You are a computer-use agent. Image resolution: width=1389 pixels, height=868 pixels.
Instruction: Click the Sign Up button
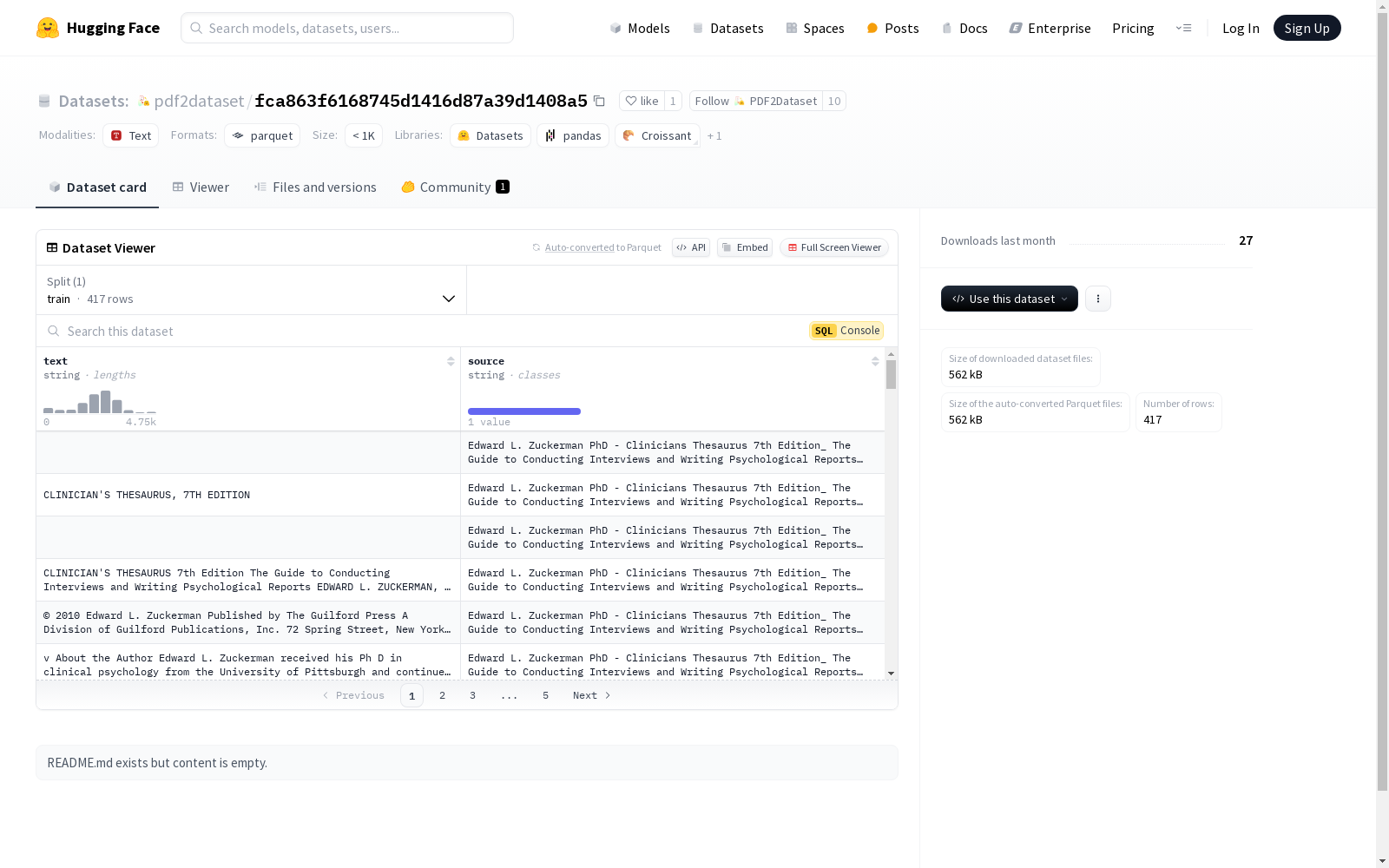coord(1307,28)
